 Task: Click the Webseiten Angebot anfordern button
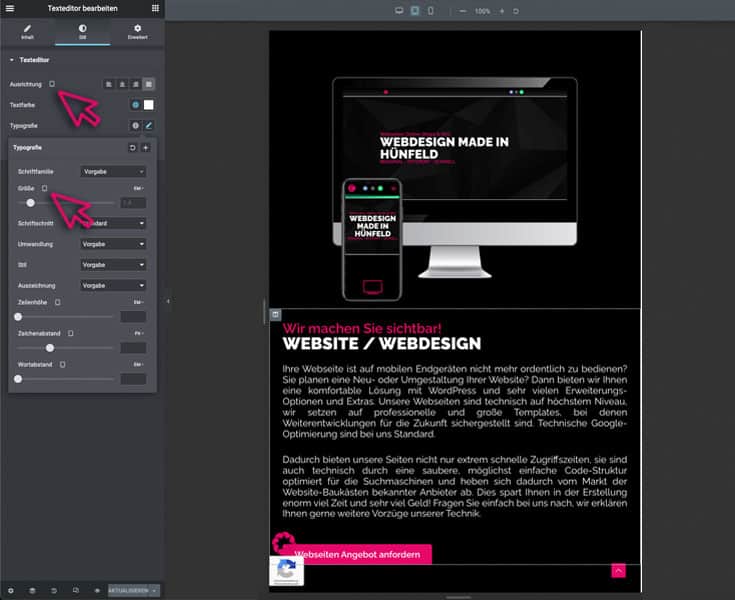pyautogui.click(x=357, y=554)
